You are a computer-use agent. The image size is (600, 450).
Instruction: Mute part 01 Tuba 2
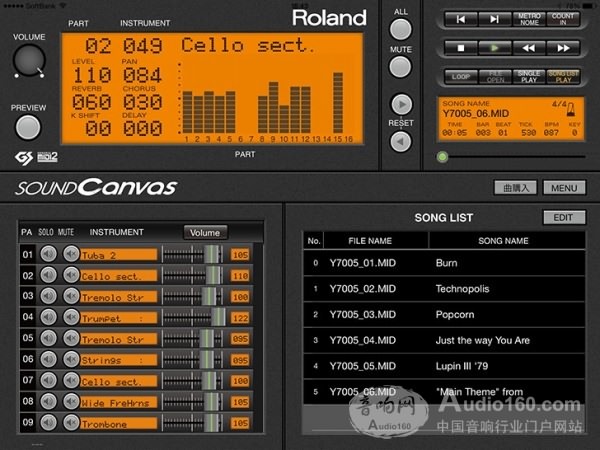pyautogui.click(x=71, y=254)
